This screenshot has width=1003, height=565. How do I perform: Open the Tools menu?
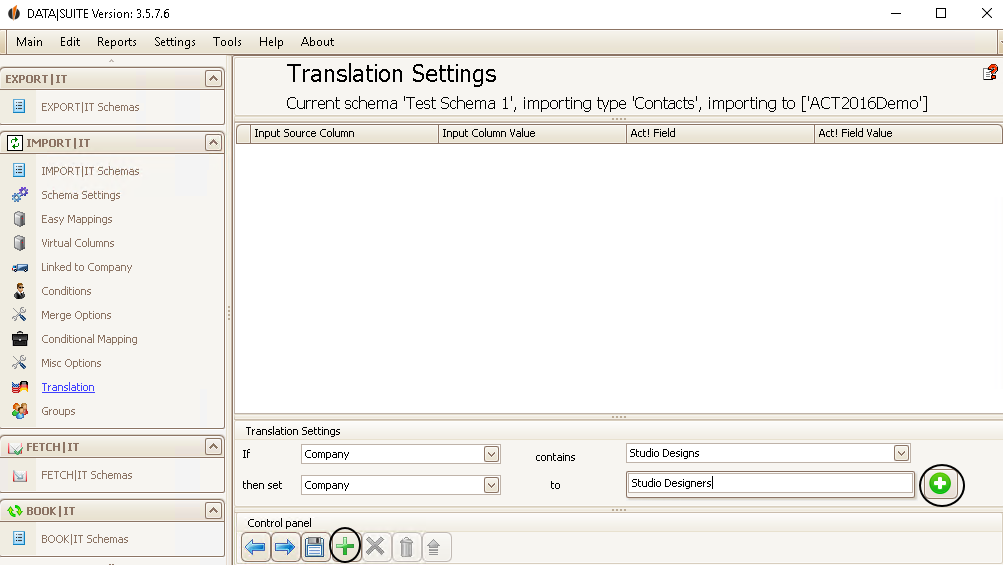[x=227, y=42]
